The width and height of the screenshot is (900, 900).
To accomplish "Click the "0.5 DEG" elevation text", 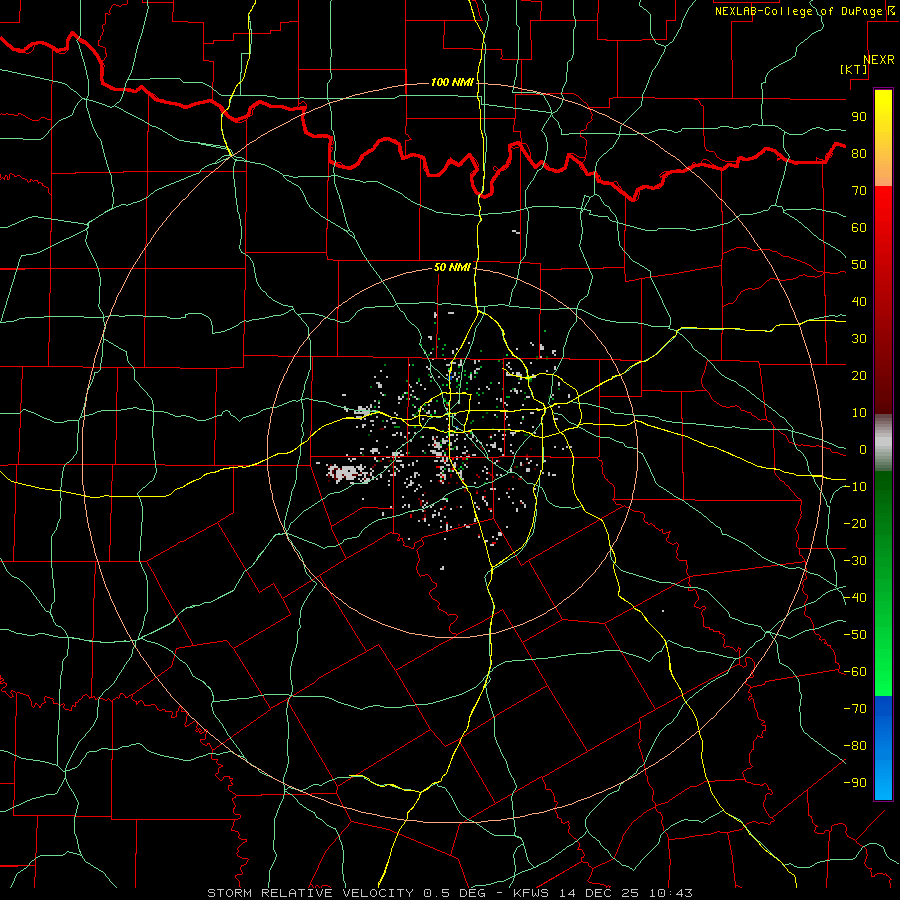I will [454, 893].
